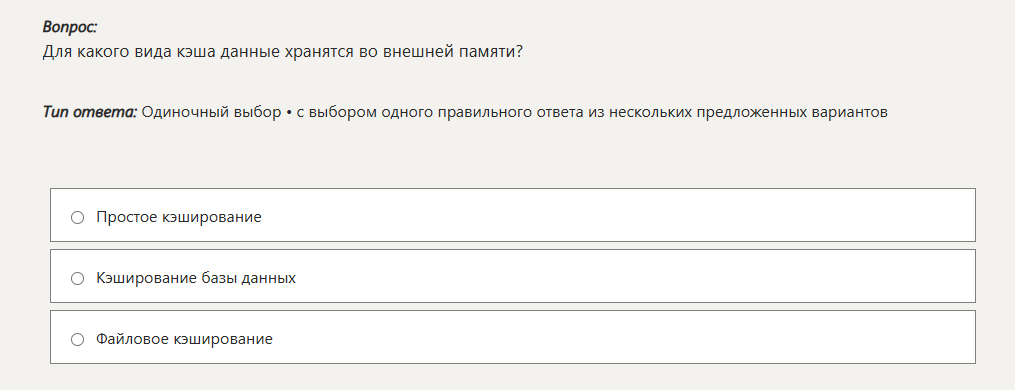Screen dimensions: 1015x390
Task: Click the word 'Для' starting the question
Action: tap(58, 52)
